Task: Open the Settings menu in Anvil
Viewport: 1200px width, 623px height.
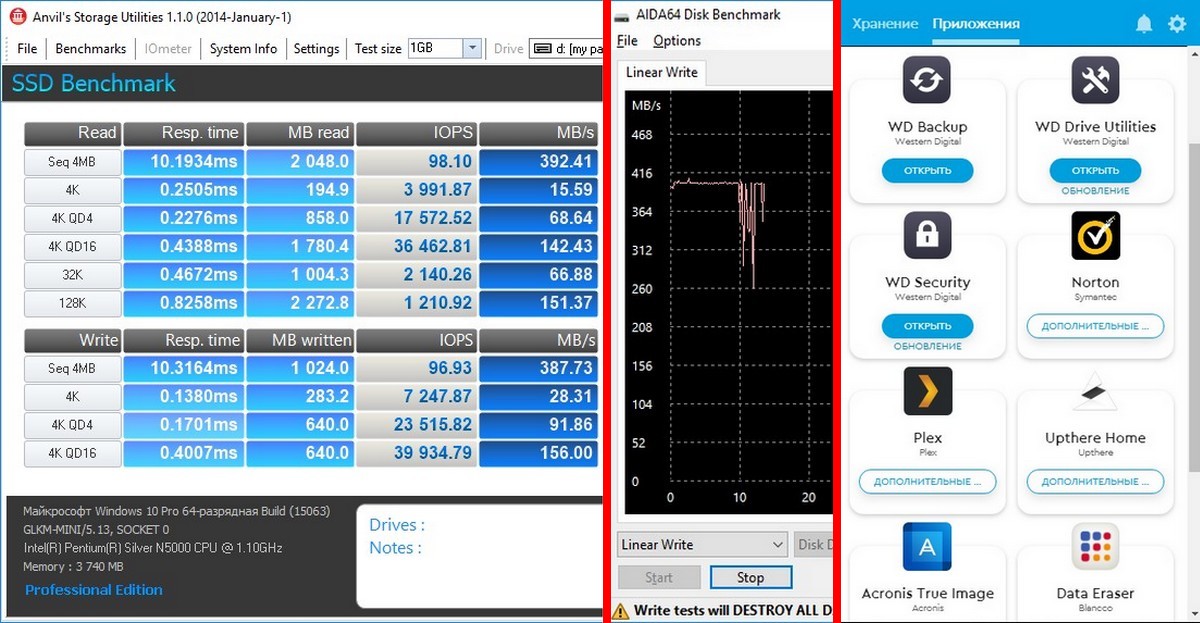Action: [x=317, y=48]
